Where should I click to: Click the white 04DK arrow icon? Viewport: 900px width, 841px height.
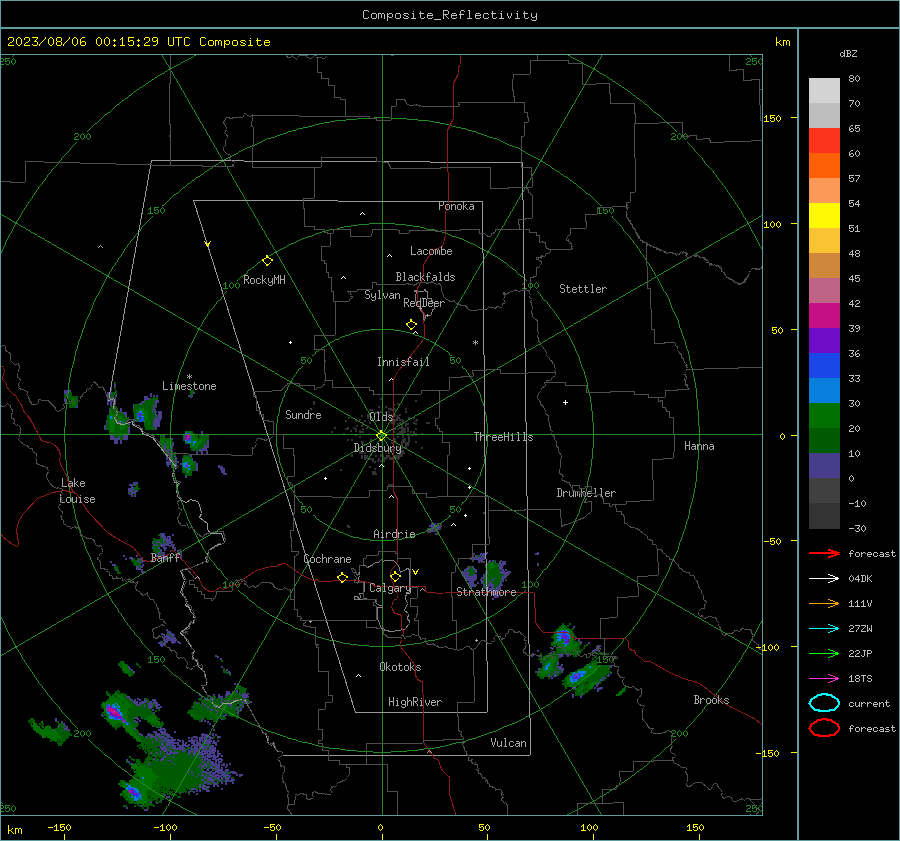pos(824,578)
